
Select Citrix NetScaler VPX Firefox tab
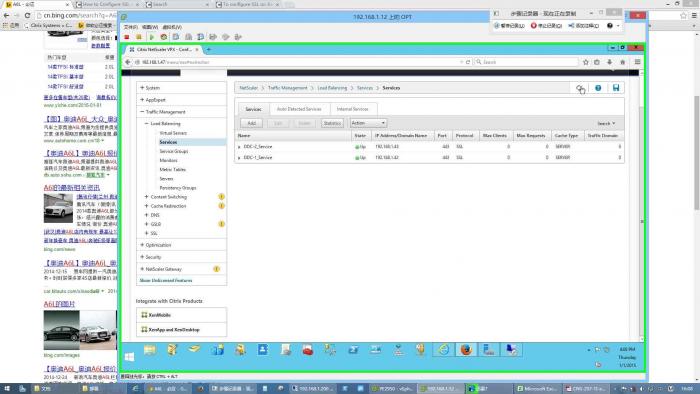pos(163,50)
